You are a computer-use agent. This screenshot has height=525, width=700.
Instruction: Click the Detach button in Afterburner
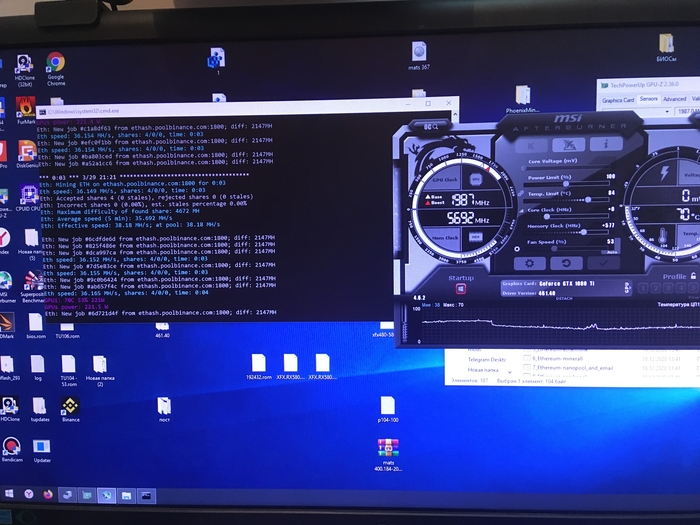(564, 298)
